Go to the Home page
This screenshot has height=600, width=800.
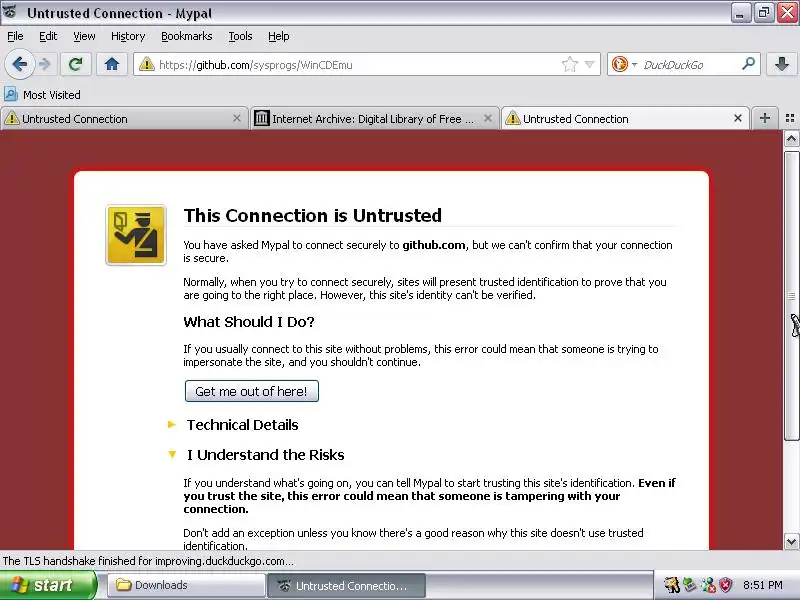pyautogui.click(x=112, y=64)
